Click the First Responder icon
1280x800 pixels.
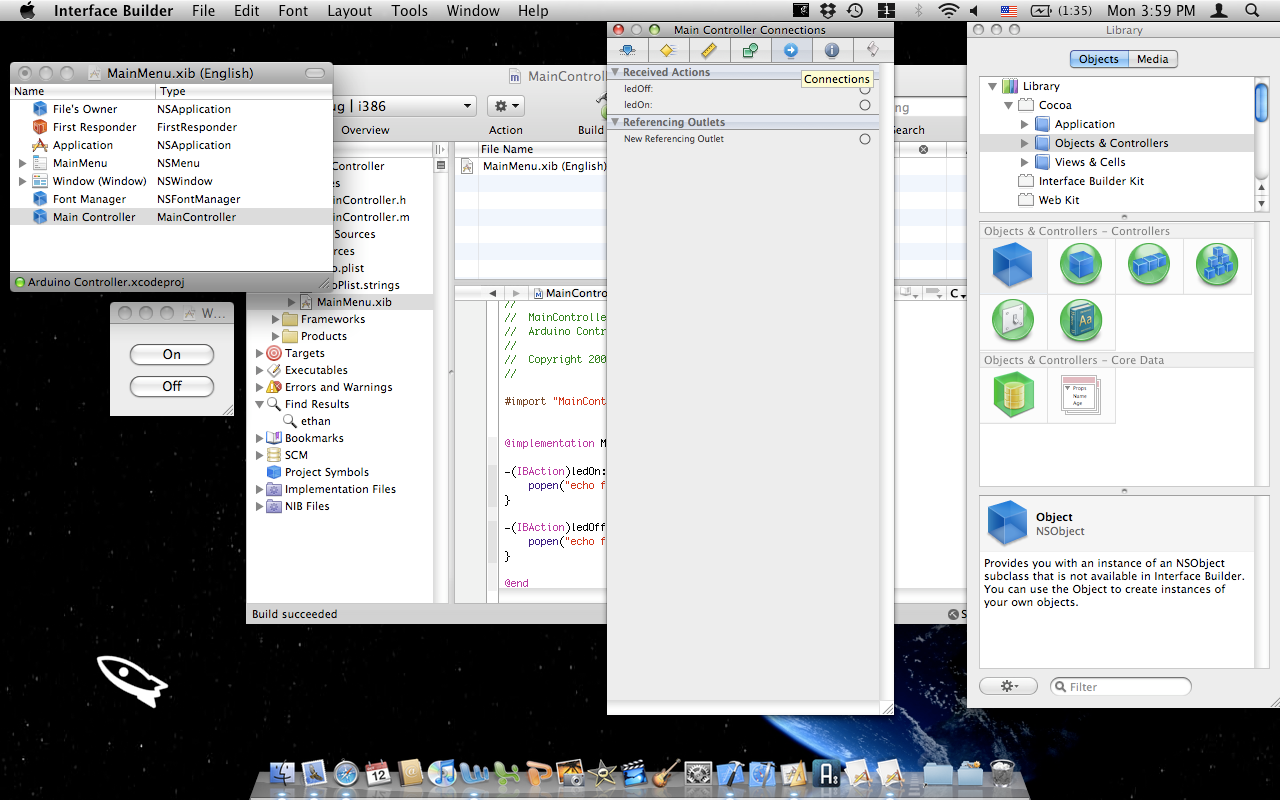pyautogui.click(x=40, y=127)
